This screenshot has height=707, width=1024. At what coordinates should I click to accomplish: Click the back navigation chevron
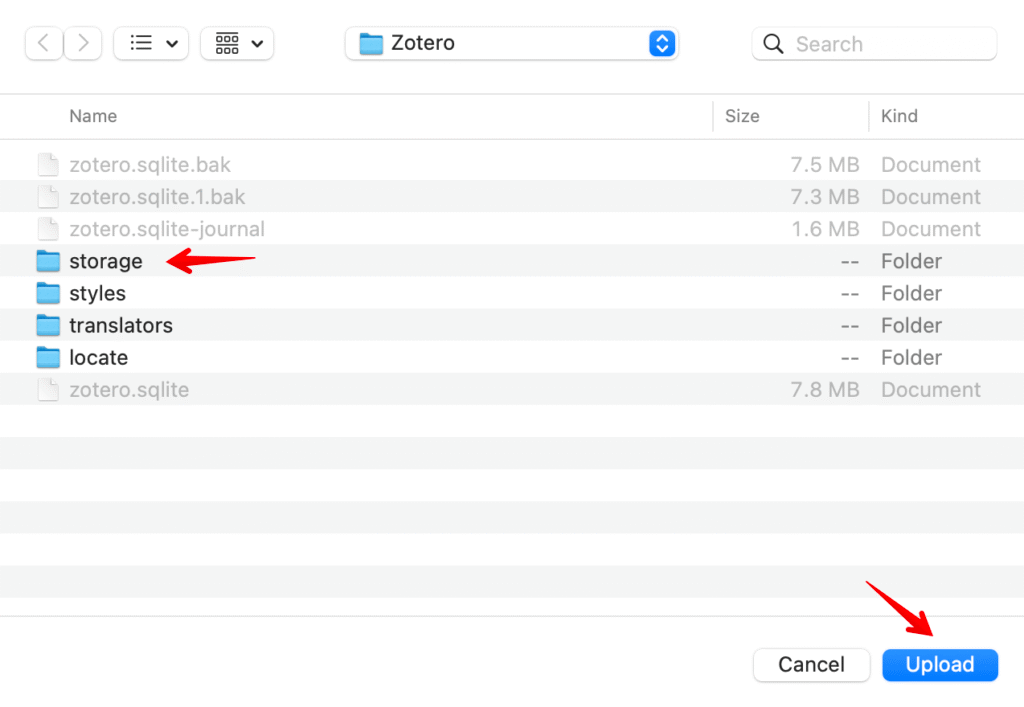43,43
